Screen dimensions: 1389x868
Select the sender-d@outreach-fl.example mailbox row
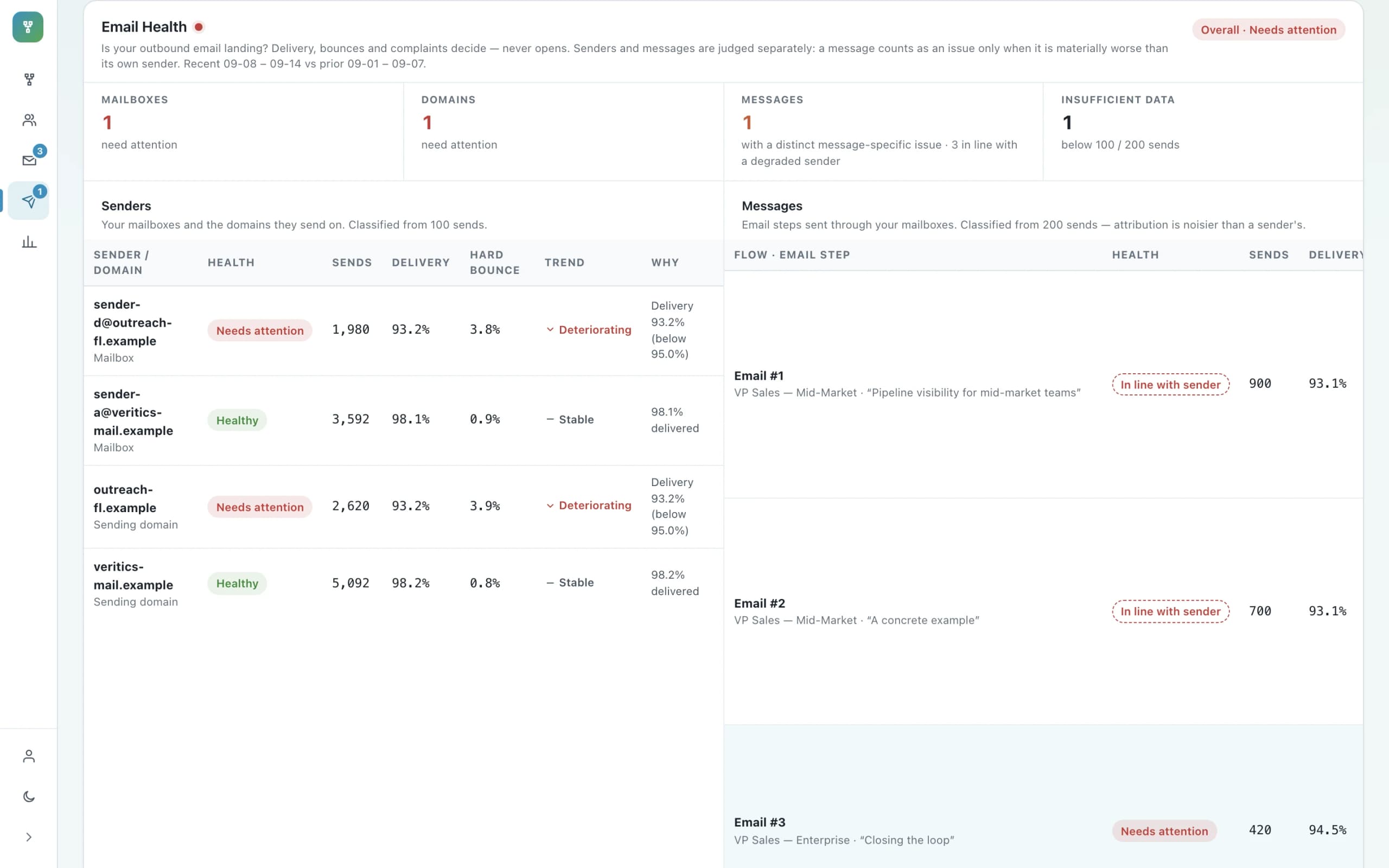tap(404, 331)
